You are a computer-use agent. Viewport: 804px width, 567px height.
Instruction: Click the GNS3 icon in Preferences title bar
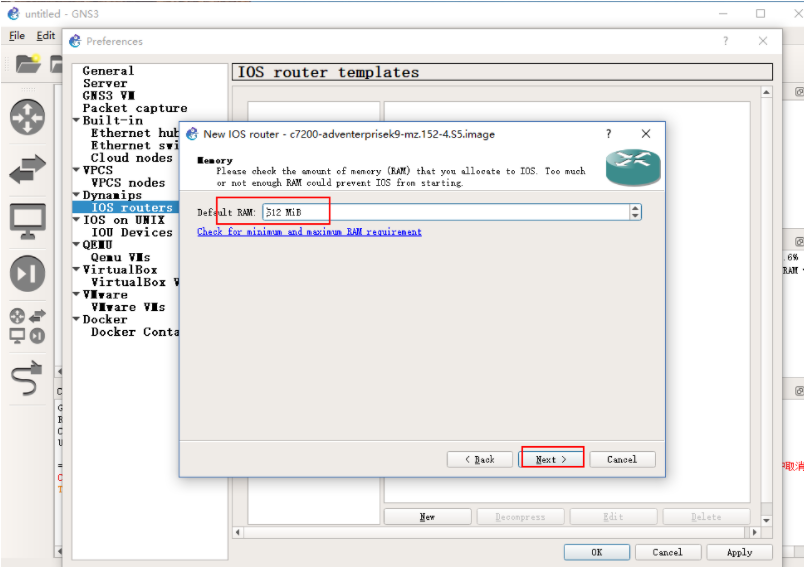75,41
